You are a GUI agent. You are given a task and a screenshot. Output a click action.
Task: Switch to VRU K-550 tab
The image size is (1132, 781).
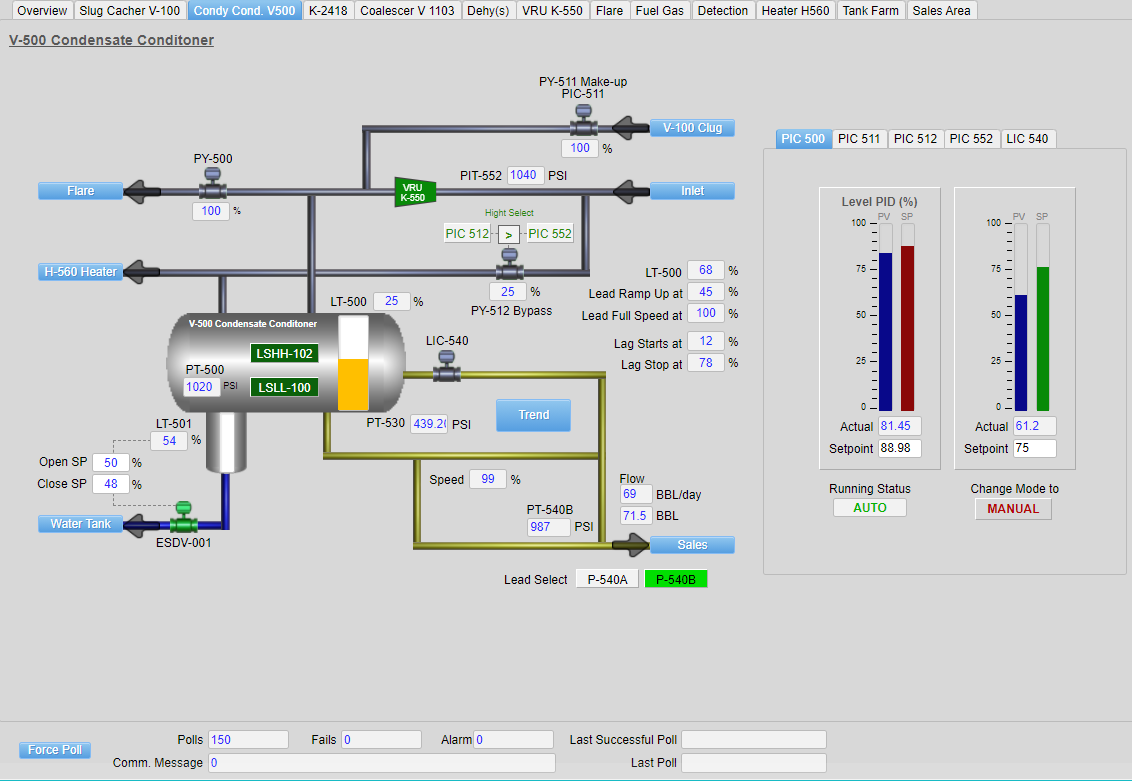[x=552, y=11]
